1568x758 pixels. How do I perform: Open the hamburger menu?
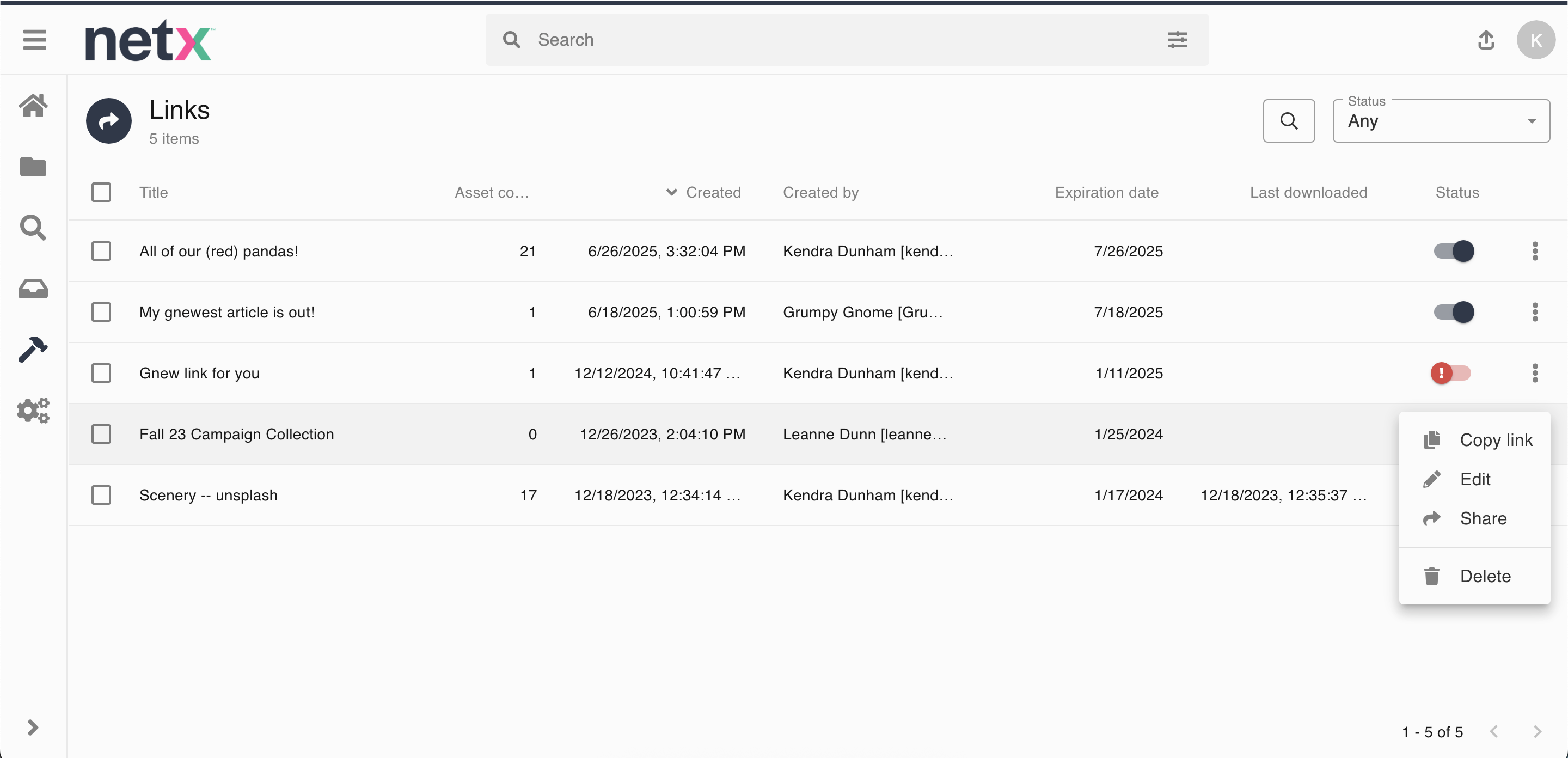point(35,40)
